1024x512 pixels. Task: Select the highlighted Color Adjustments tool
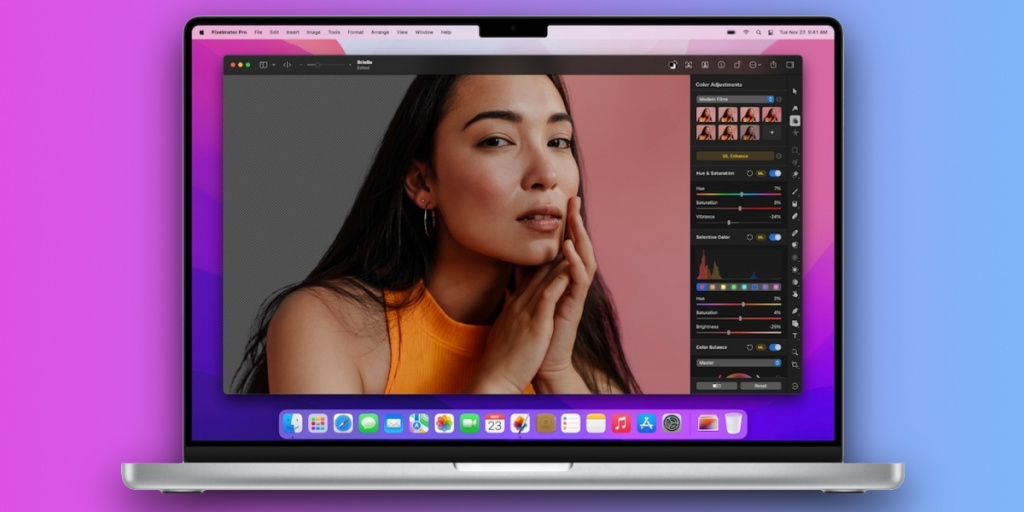pos(795,120)
